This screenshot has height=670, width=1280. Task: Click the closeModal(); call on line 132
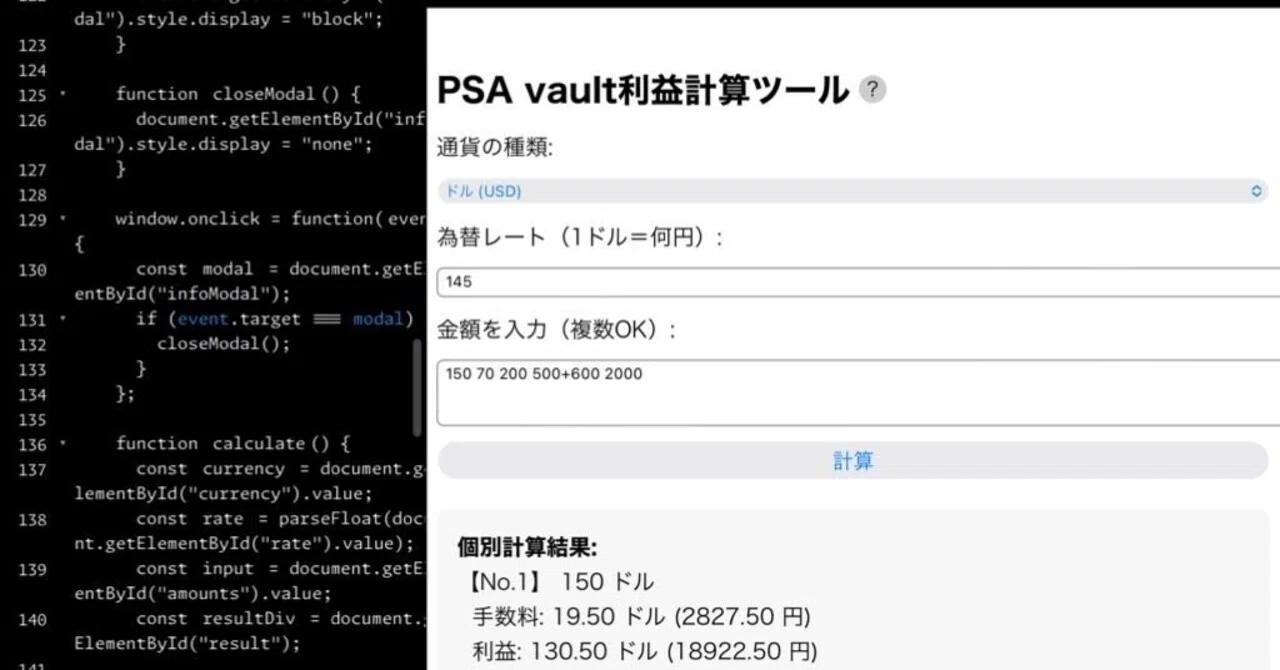[x=223, y=344]
